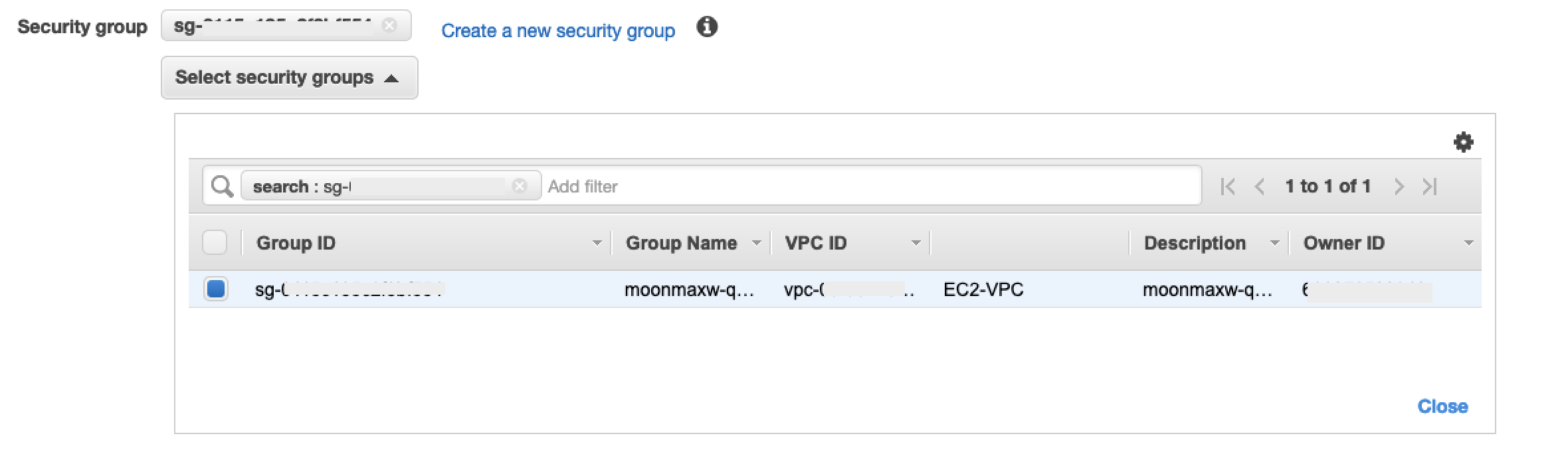Jump to the first page using pagination
Image resolution: width=1568 pixels, height=458 pixels.
(x=1228, y=187)
